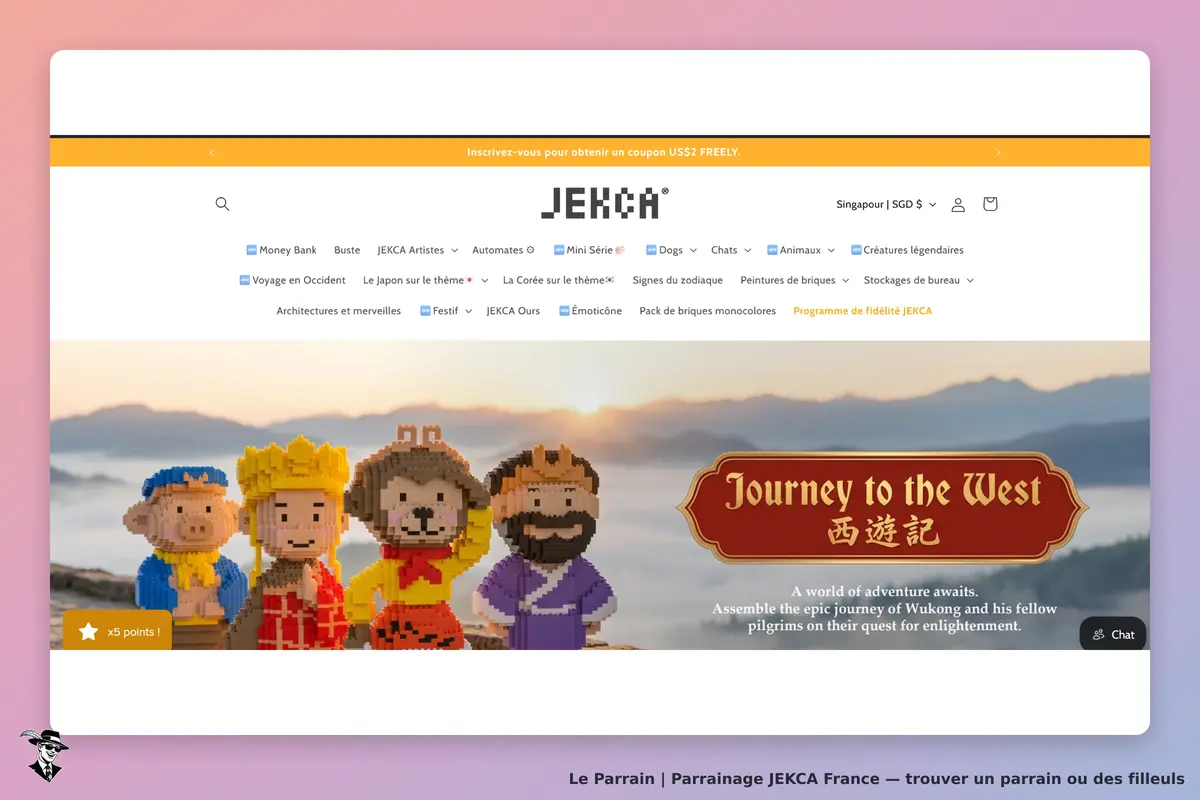Viewport: 1200px width, 800px height.
Task: Open the search magnifier icon
Action: tap(222, 204)
